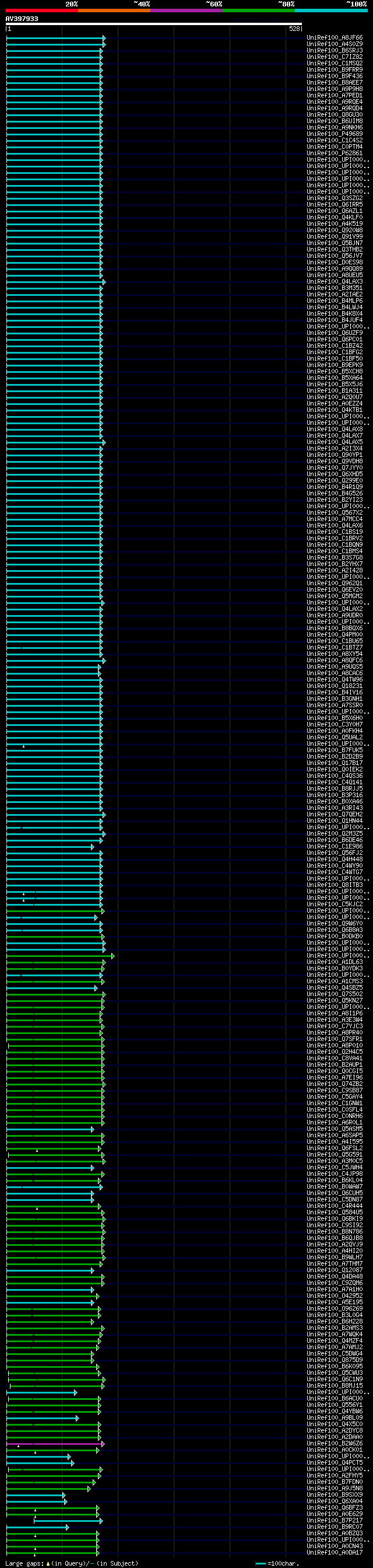
Task: Select hit label UniRef100_B5XA64
Action: pyautogui.click(x=335, y=378)
